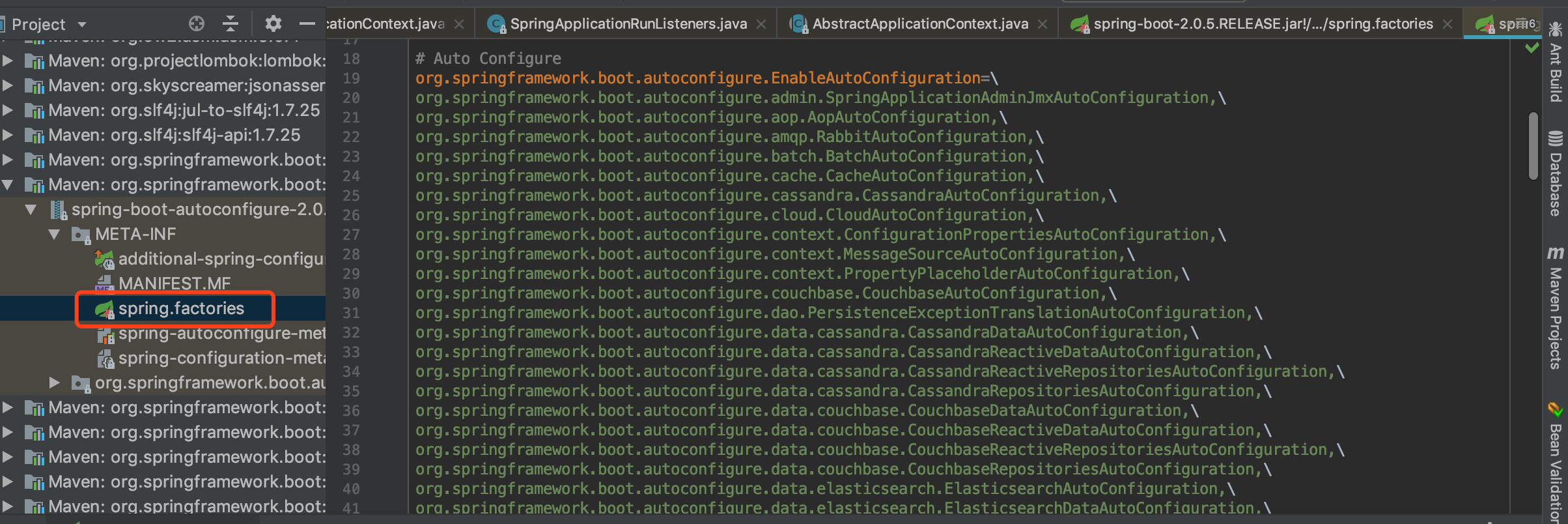The image size is (1568, 524).
Task: Click the library icon of slf4j-api entry
Action: tap(34, 136)
